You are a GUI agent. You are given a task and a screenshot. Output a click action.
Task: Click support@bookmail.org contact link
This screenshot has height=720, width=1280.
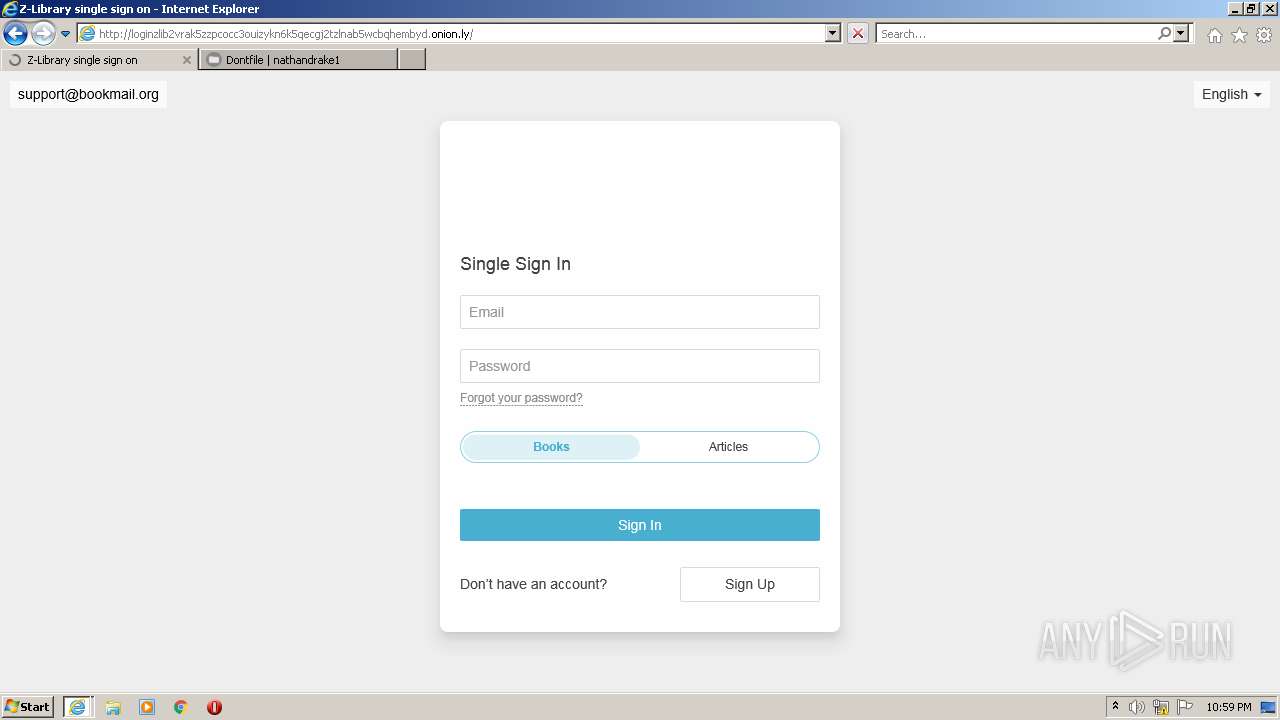tap(88, 94)
